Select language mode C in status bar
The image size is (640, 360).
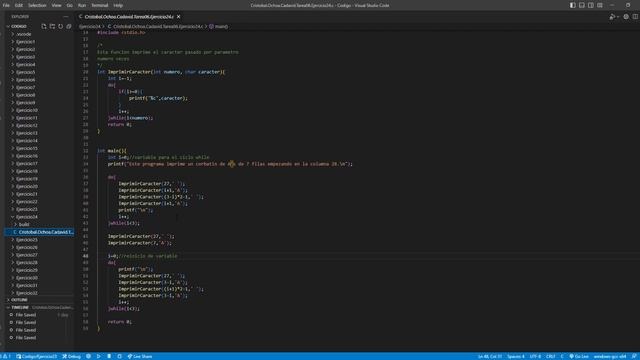[x=562, y=356]
